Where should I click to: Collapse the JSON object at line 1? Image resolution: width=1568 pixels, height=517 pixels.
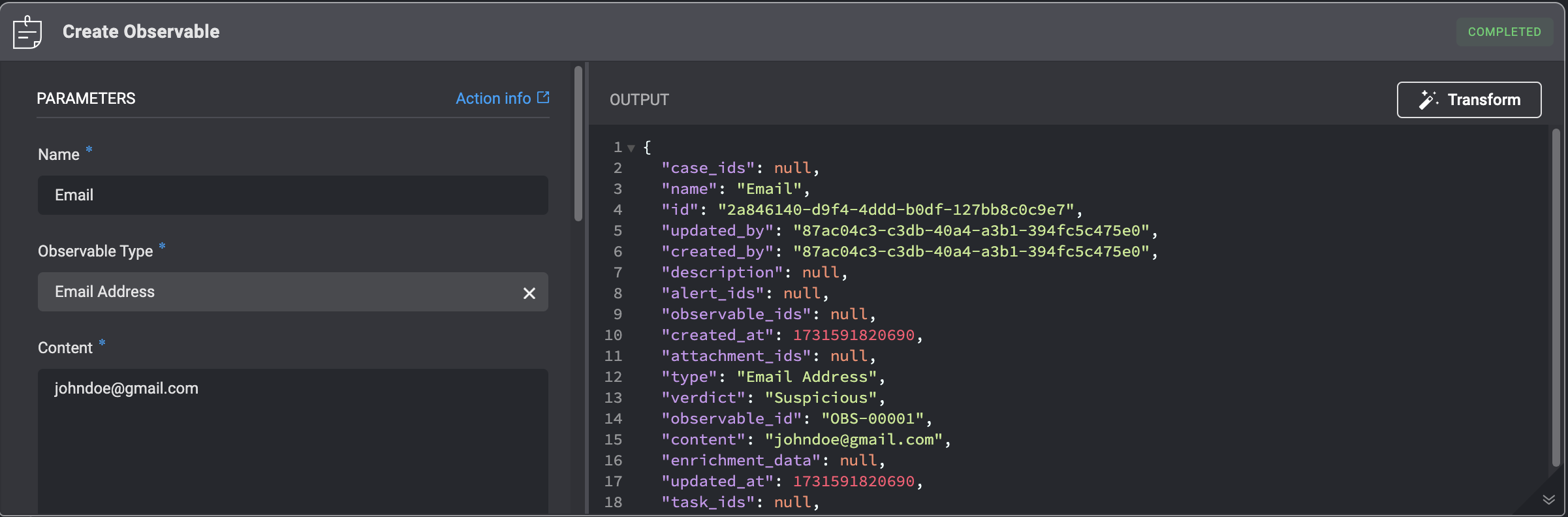tap(631, 148)
